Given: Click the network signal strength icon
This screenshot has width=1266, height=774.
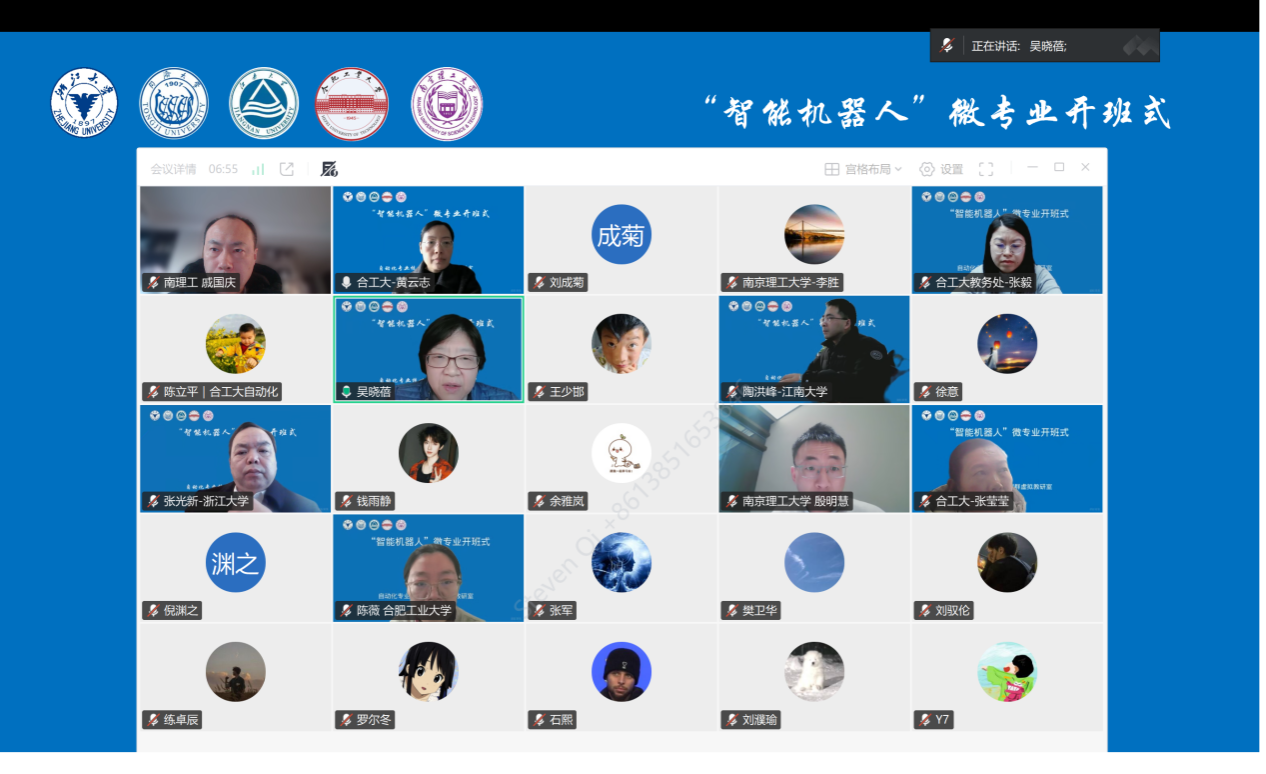Looking at the screenshot, I should pos(258,169).
